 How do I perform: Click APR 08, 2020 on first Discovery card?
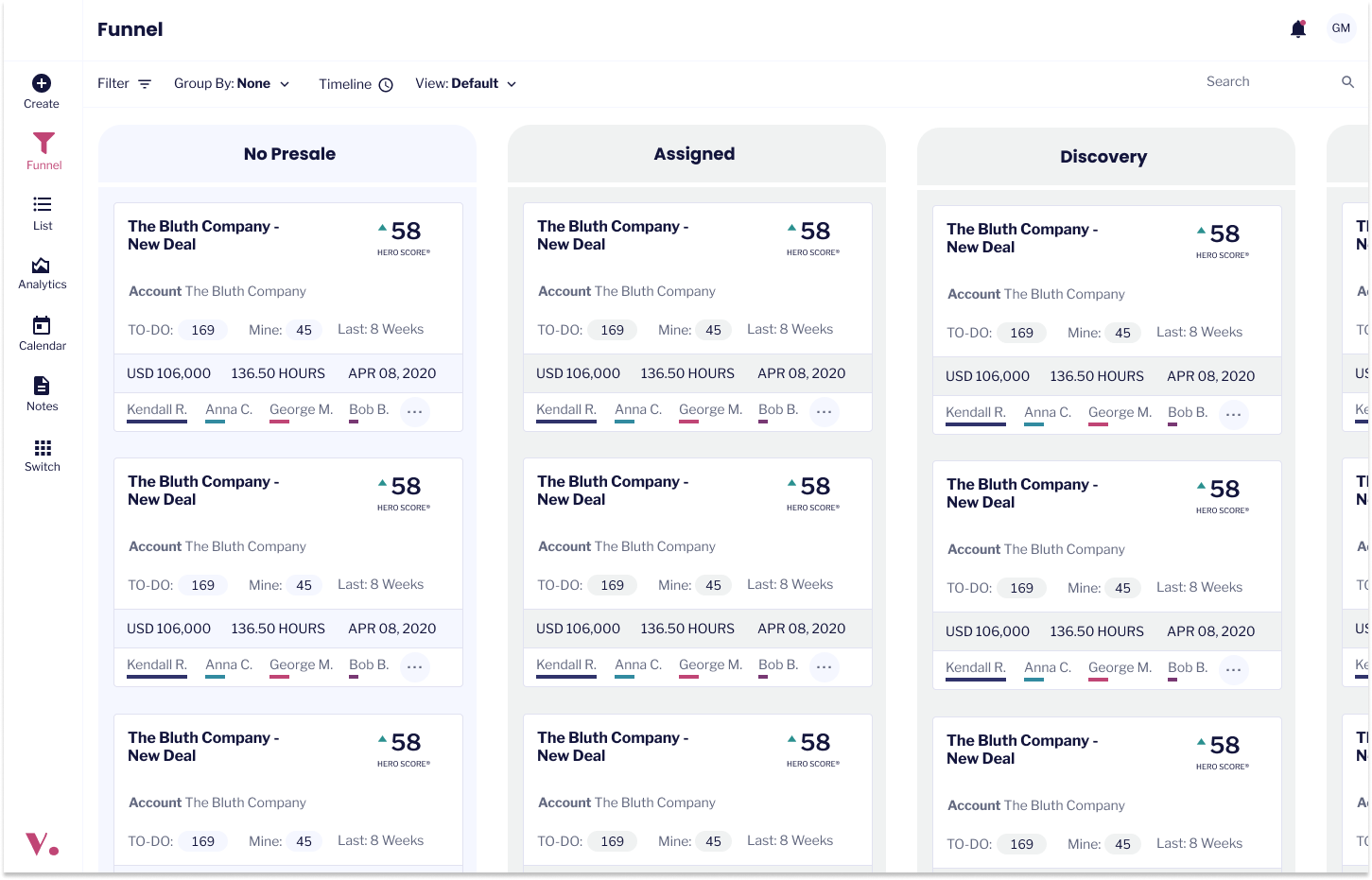tap(1211, 376)
